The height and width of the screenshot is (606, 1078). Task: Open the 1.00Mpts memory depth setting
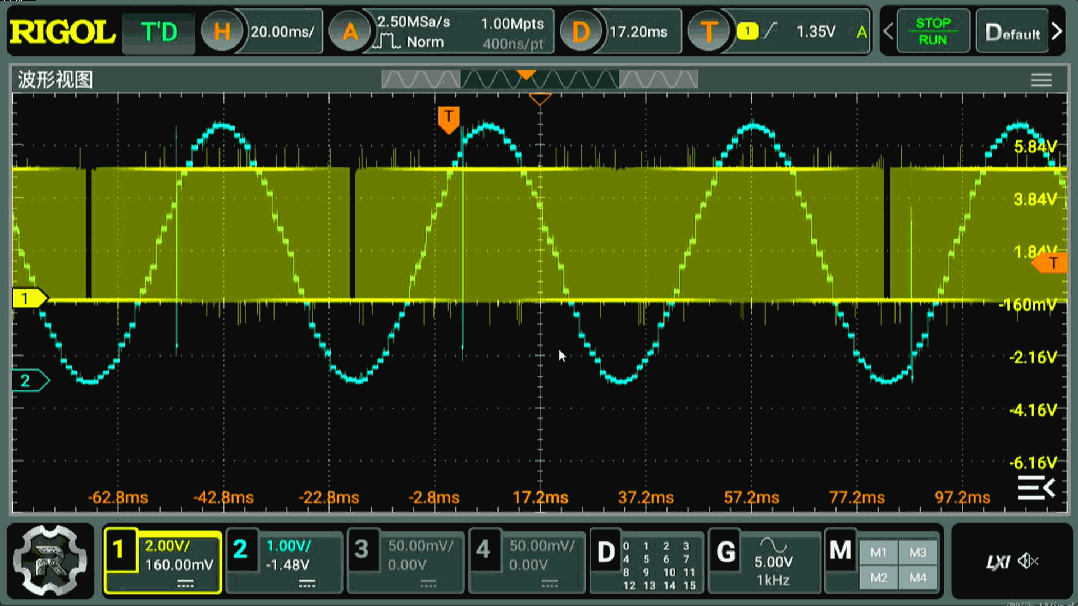pyautogui.click(x=512, y=24)
